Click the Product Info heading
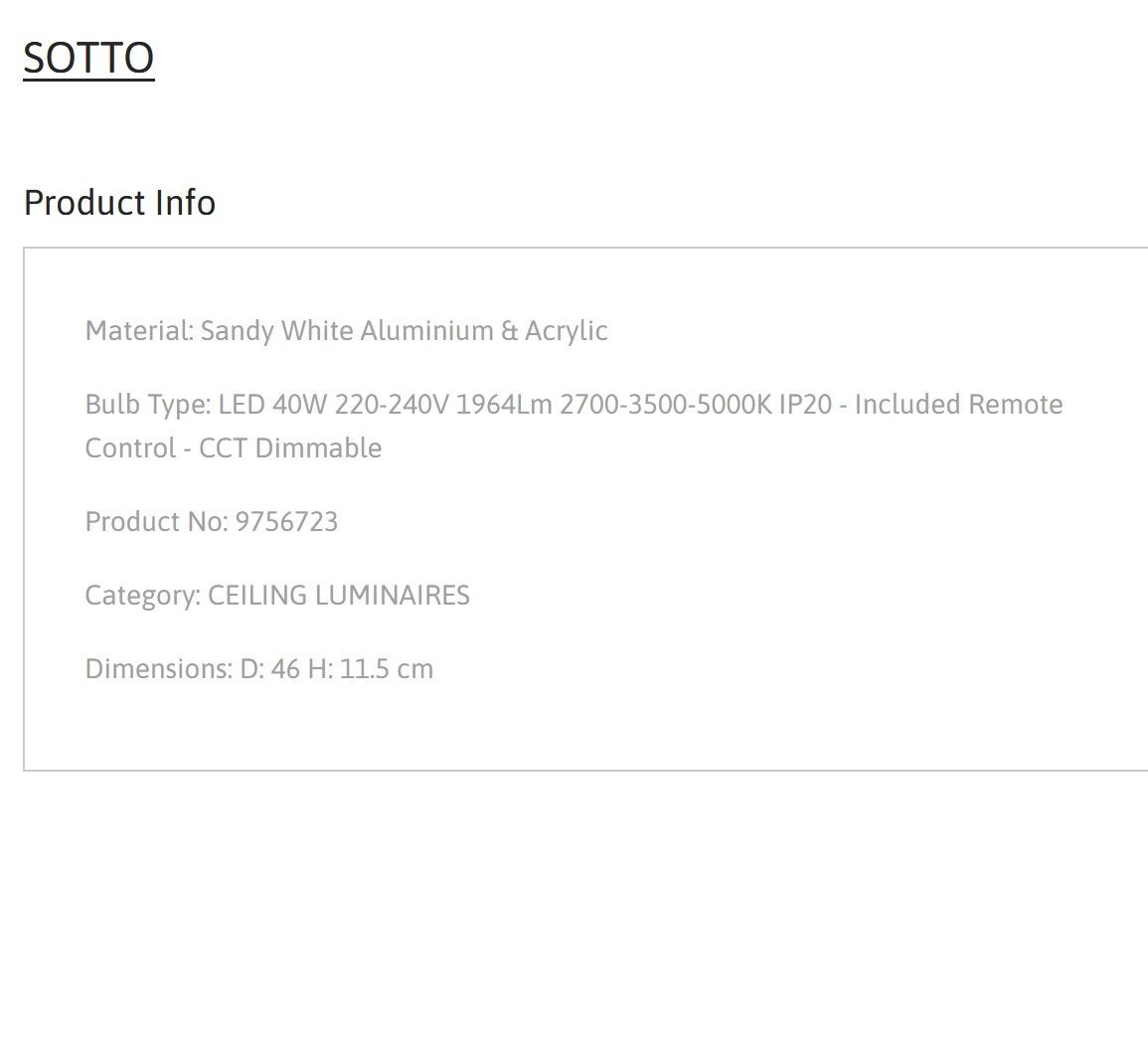 [119, 203]
